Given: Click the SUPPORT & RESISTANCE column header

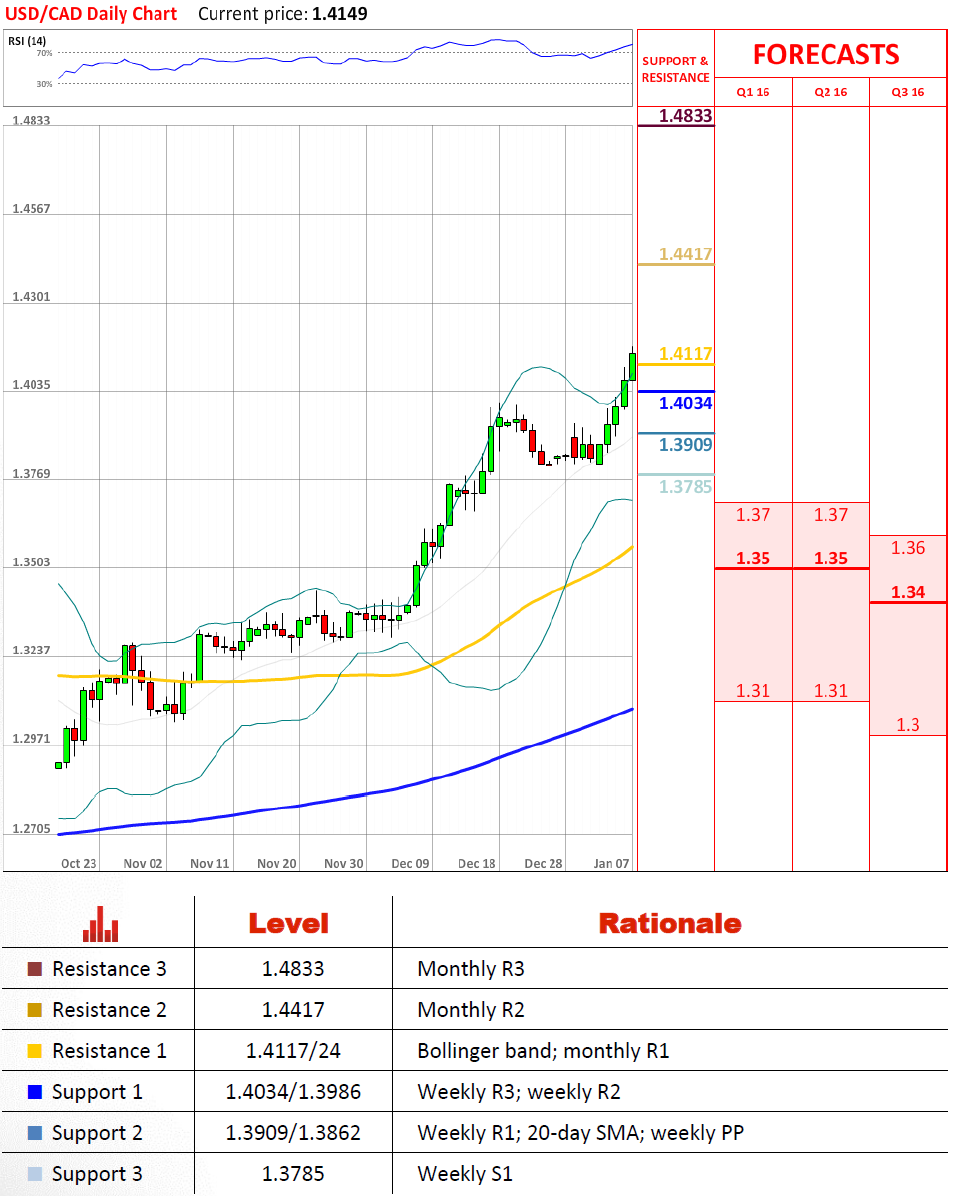Looking at the screenshot, I should pyautogui.click(x=675, y=69).
